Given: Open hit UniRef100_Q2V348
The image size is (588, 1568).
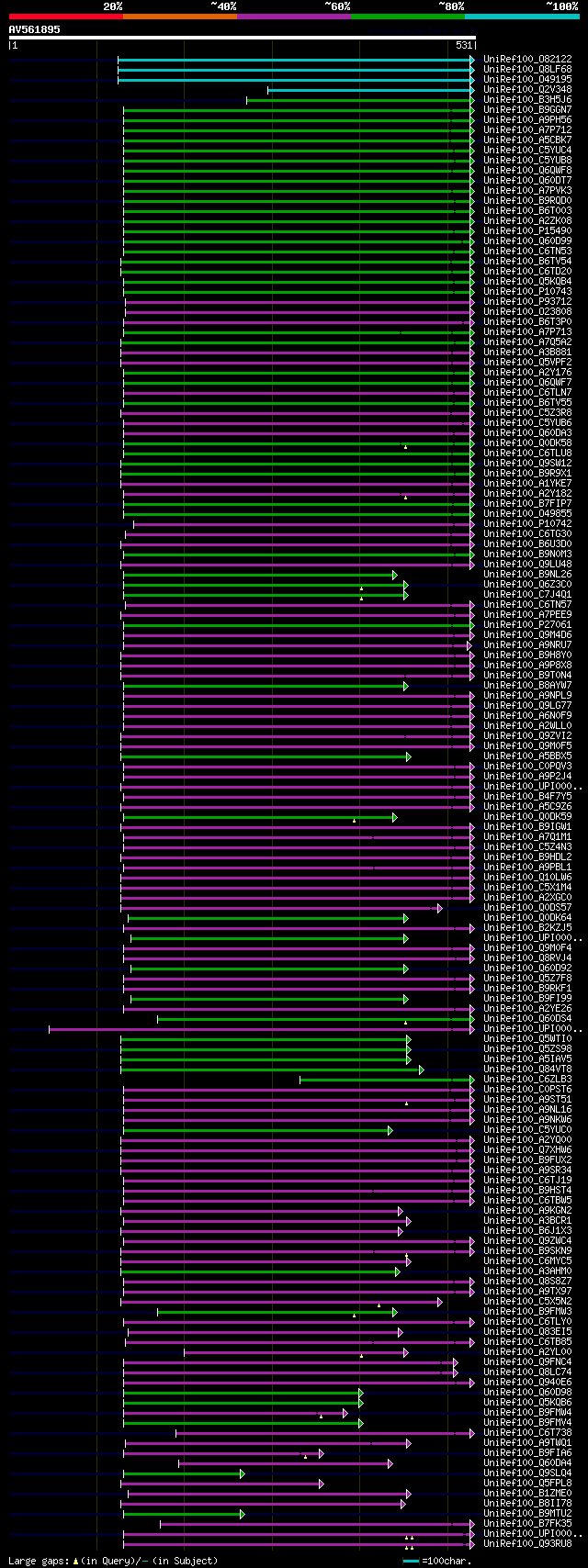Looking at the screenshot, I should pos(527,89).
